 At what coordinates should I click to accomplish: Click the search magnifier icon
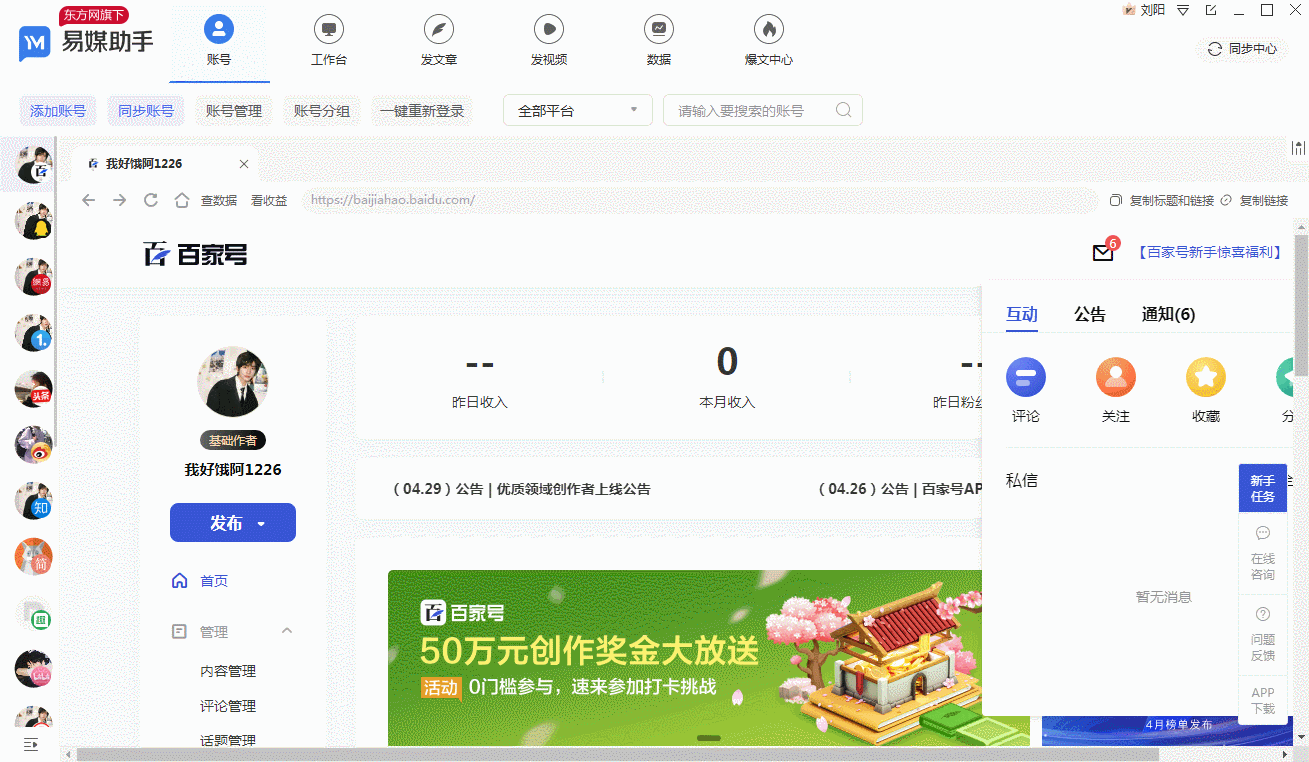pos(843,110)
